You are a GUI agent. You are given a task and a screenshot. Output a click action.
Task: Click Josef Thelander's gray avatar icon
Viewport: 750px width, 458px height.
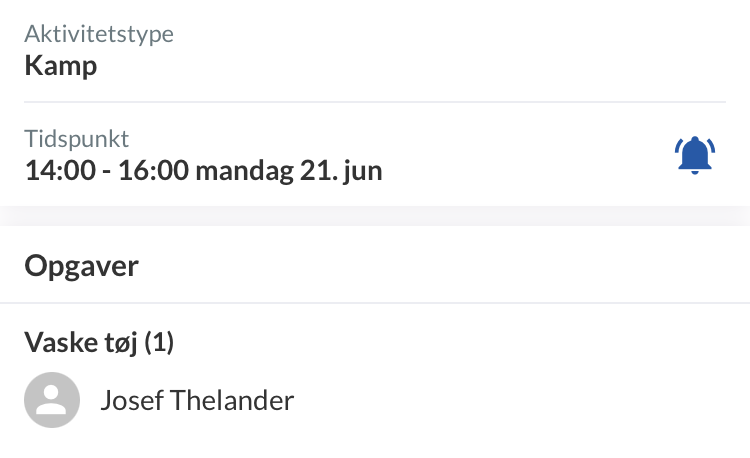click(52, 401)
